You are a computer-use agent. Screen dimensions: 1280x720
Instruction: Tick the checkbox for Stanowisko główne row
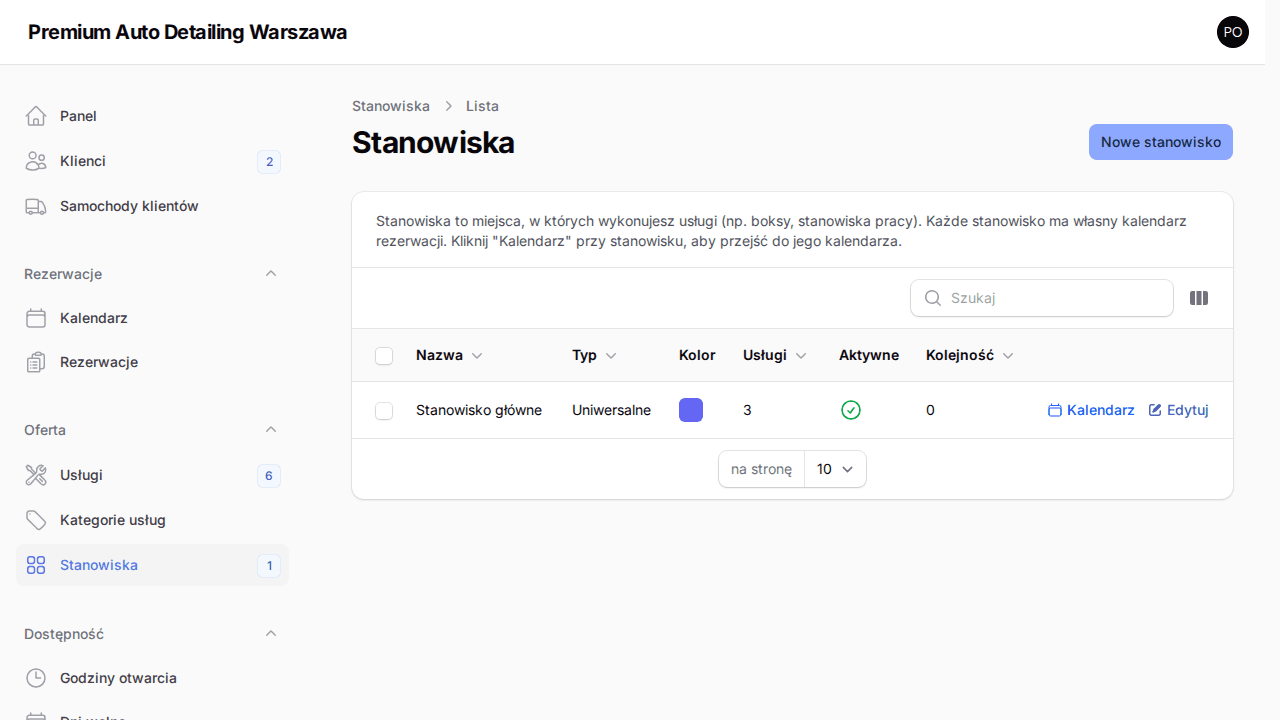[384, 410]
